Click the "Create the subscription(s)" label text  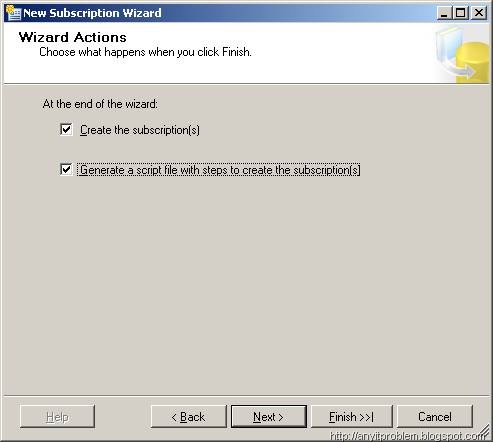point(140,130)
